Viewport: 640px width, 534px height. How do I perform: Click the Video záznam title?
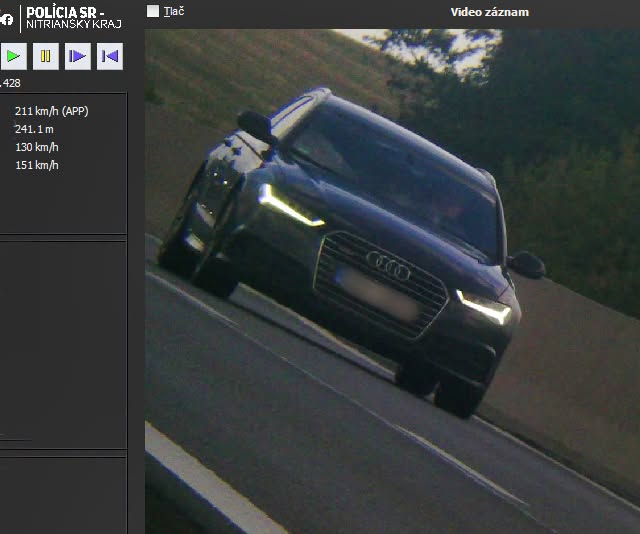tap(489, 12)
